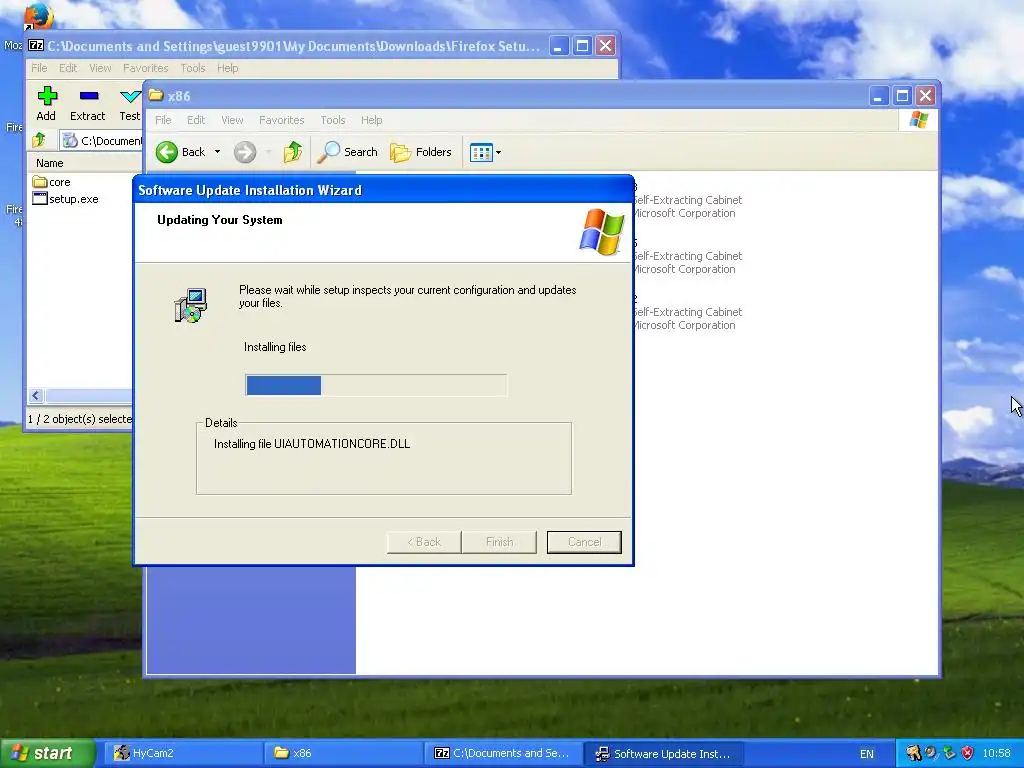Open the Help menu in x86 window
Viewport: 1024px width, 768px height.
point(372,120)
